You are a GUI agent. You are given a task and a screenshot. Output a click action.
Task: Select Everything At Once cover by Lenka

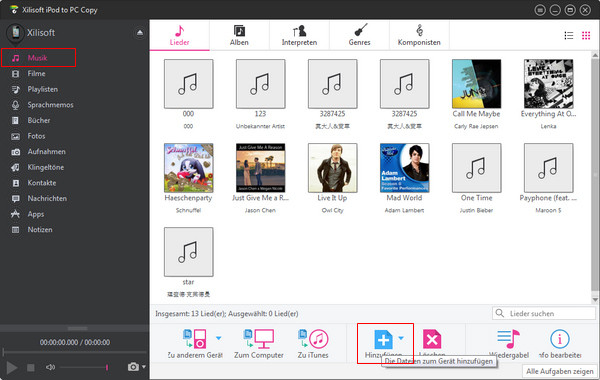point(548,84)
